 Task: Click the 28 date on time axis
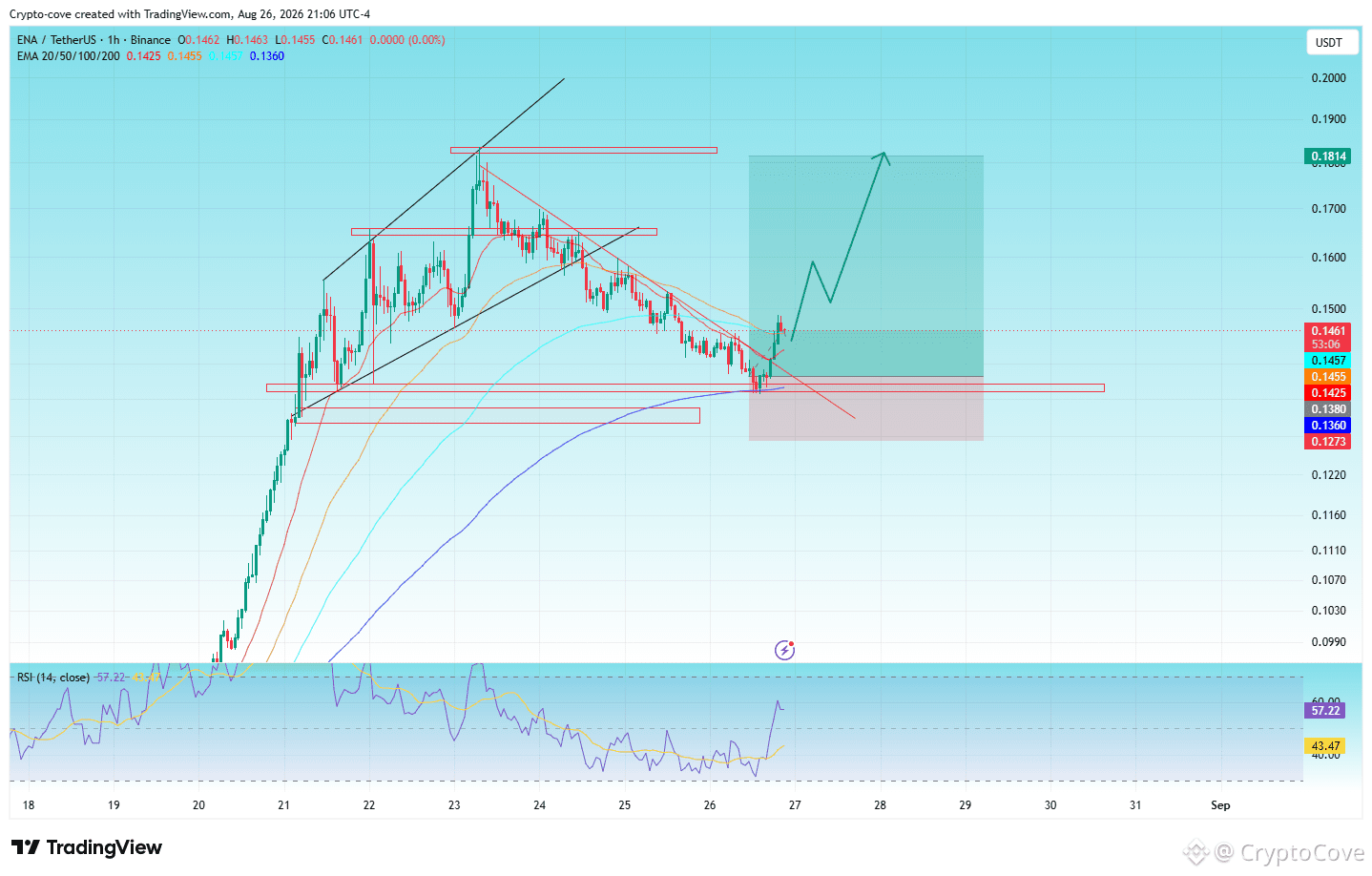[880, 805]
